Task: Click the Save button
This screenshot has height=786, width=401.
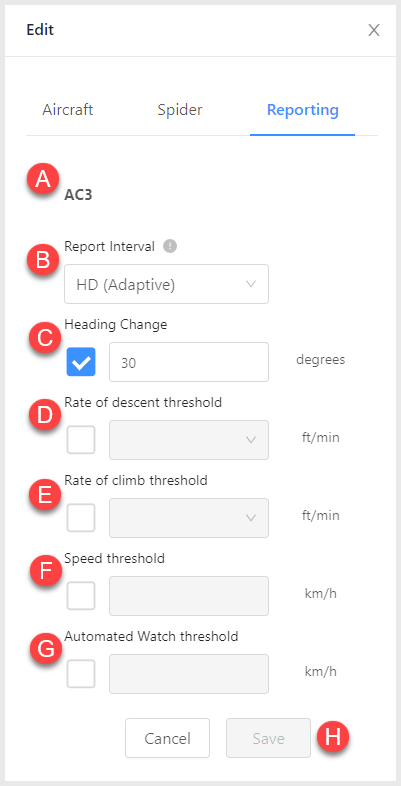Action: coord(268,738)
